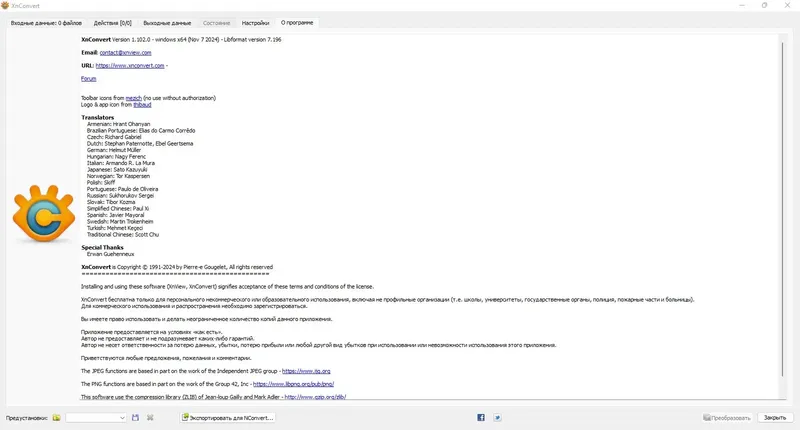Click Экспортировать для NConvert button

[228, 418]
